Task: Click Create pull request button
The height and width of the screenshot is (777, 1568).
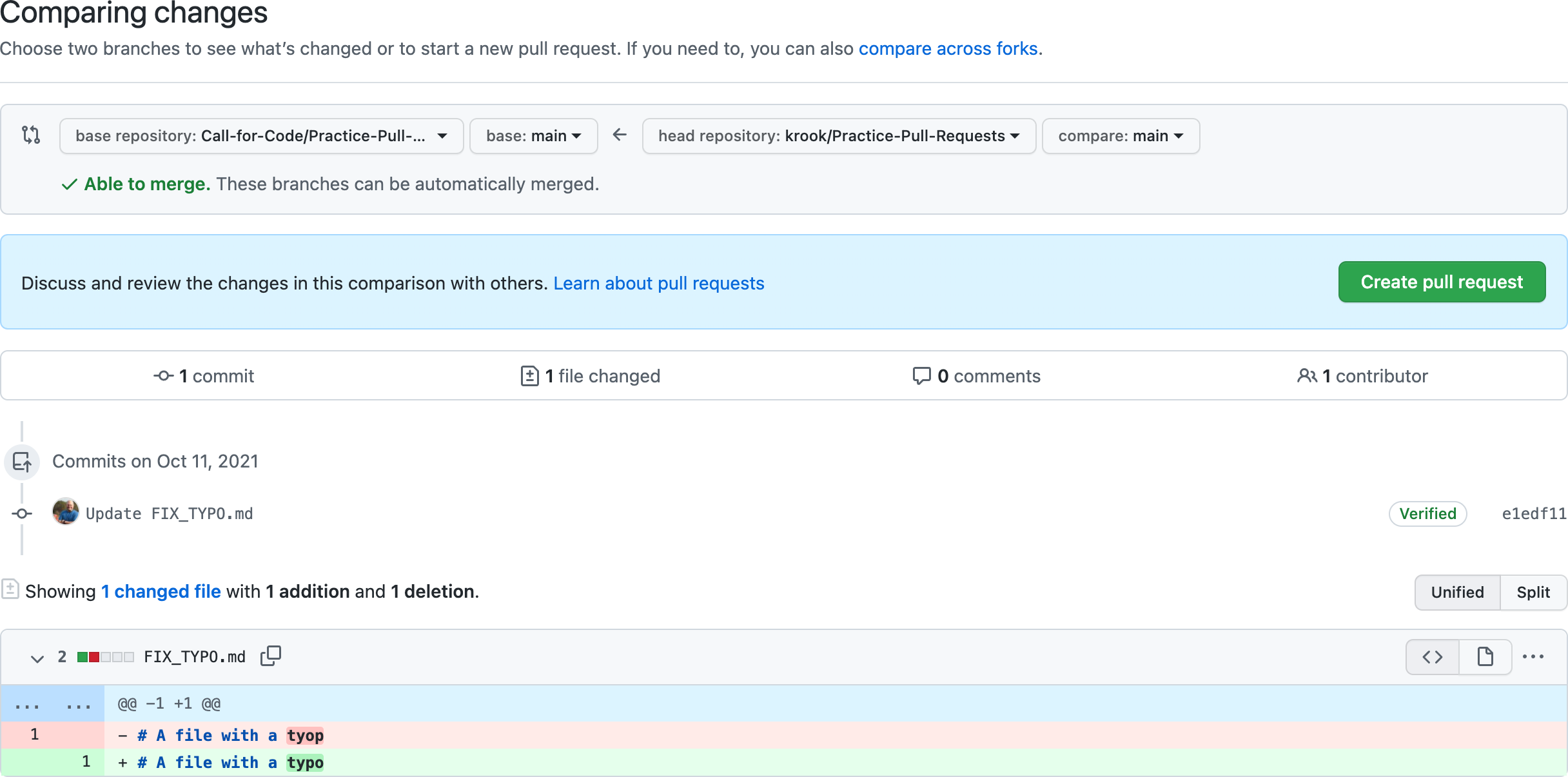Action: coord(1442,282)
